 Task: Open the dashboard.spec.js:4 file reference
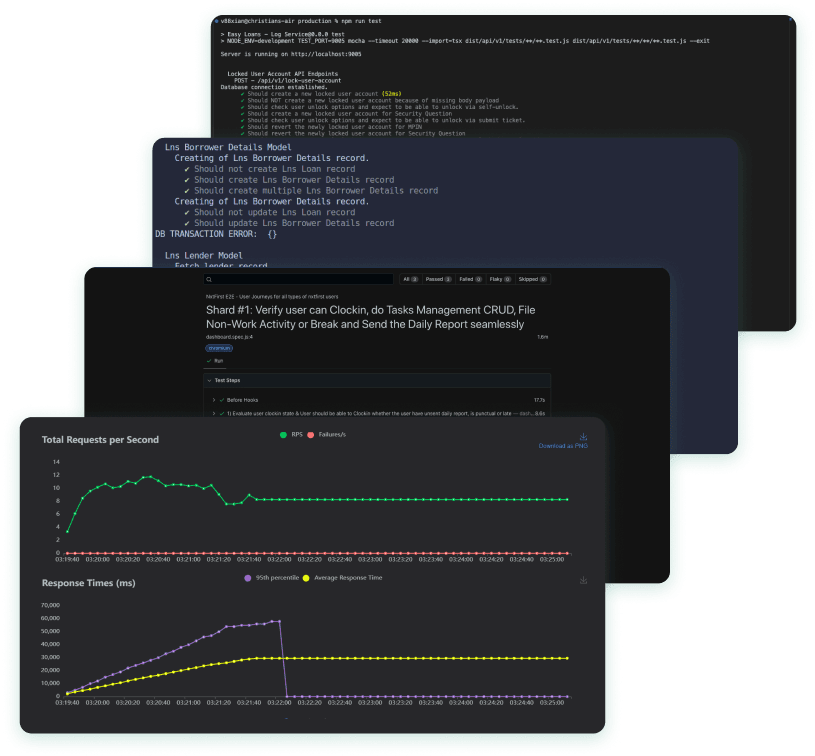(x=229, y=337)
